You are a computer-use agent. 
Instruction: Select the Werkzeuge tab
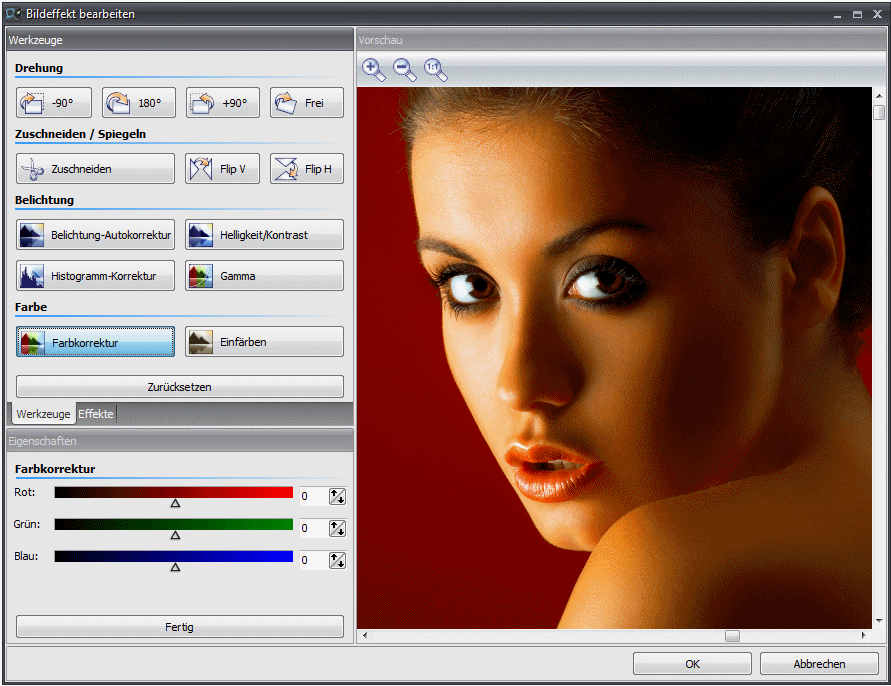[43, 414]
